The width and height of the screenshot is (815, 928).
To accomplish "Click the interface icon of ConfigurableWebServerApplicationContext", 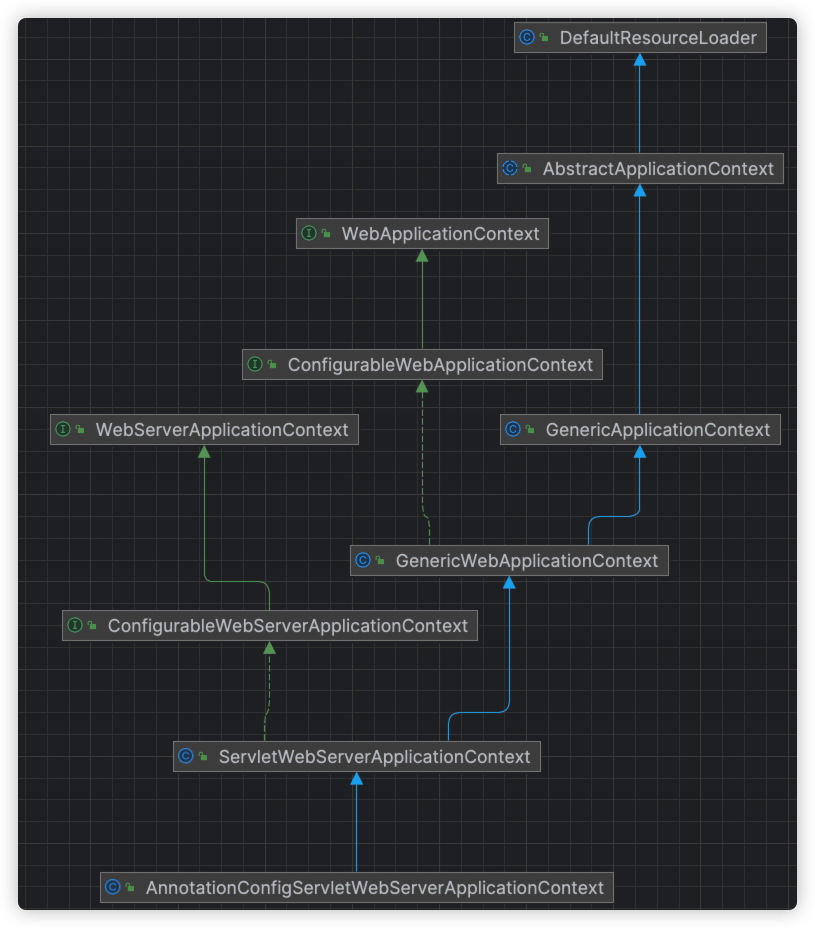I will point(75,625).
